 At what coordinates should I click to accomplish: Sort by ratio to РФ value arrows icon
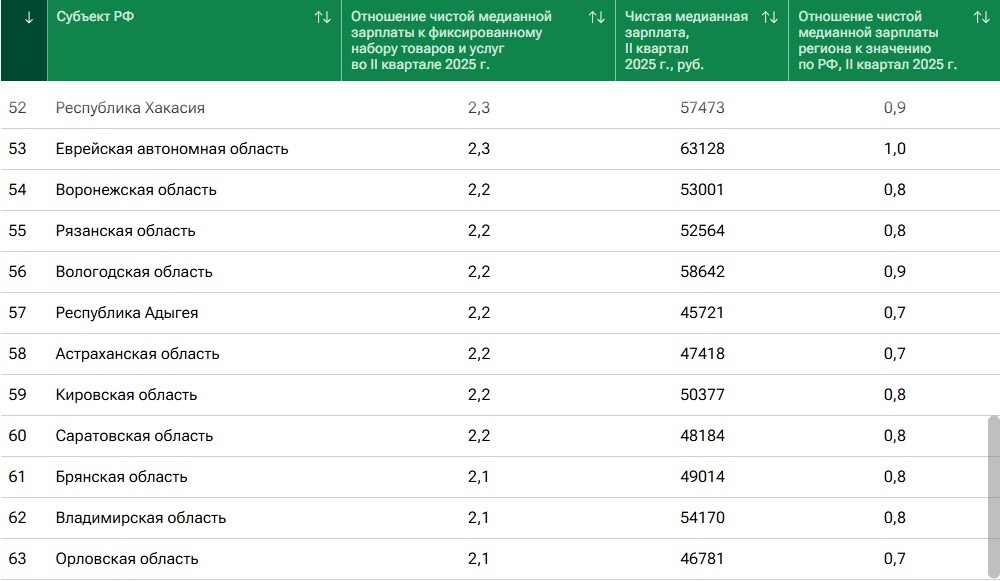pyautogui.click(x=981, y=18)
